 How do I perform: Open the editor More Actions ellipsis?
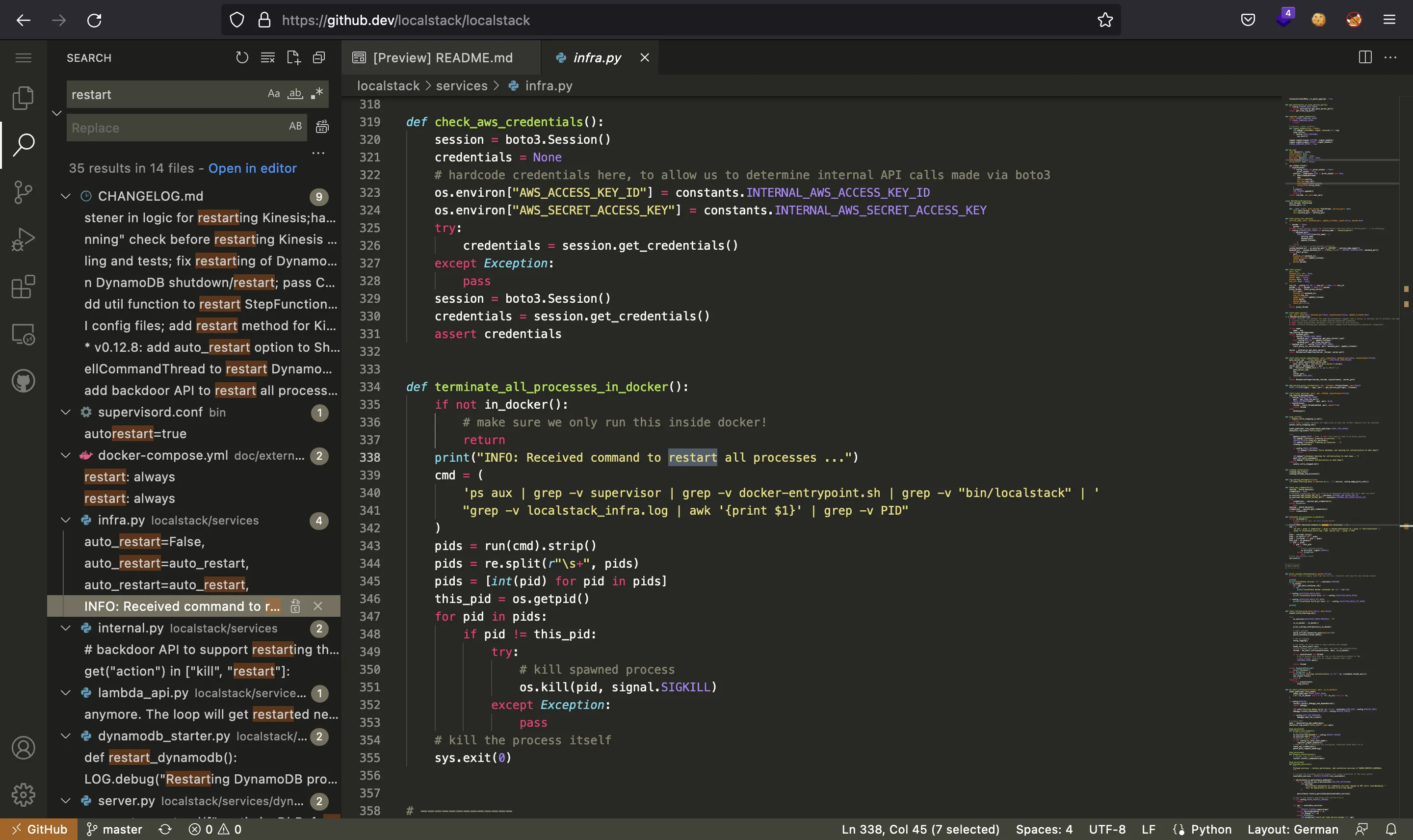[1390, 57]
